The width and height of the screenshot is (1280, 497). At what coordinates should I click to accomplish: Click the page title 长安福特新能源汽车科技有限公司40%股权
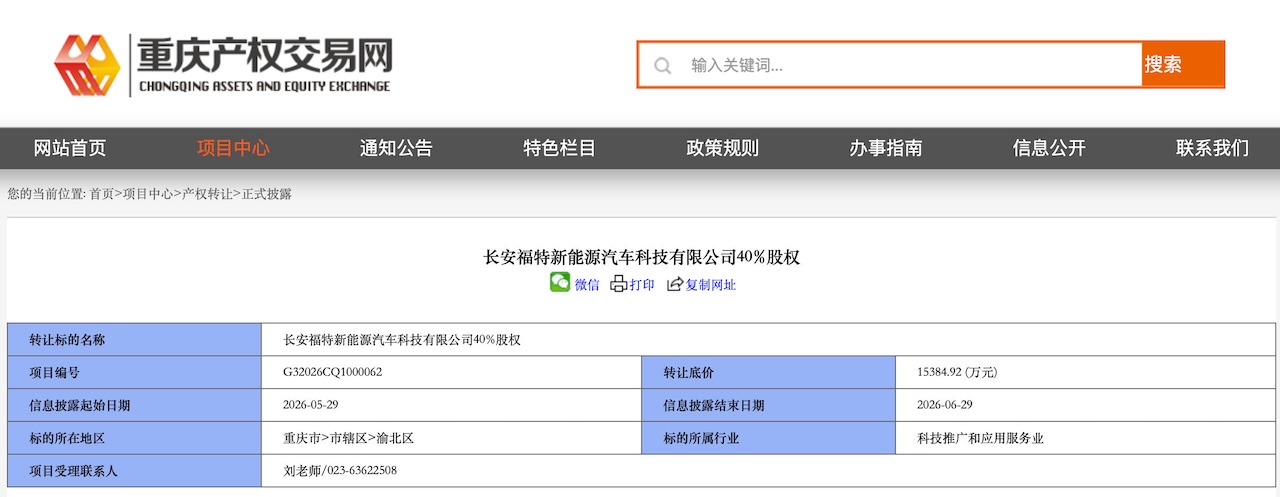coord(642,257)
